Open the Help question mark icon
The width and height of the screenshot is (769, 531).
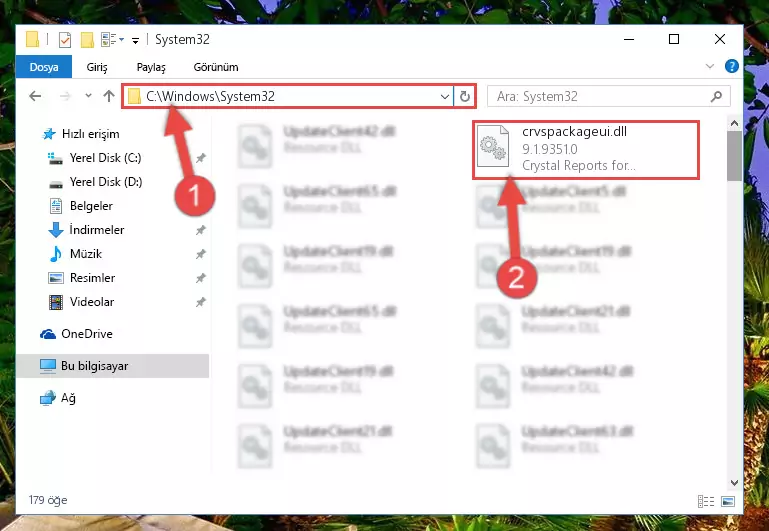[731, 66]
